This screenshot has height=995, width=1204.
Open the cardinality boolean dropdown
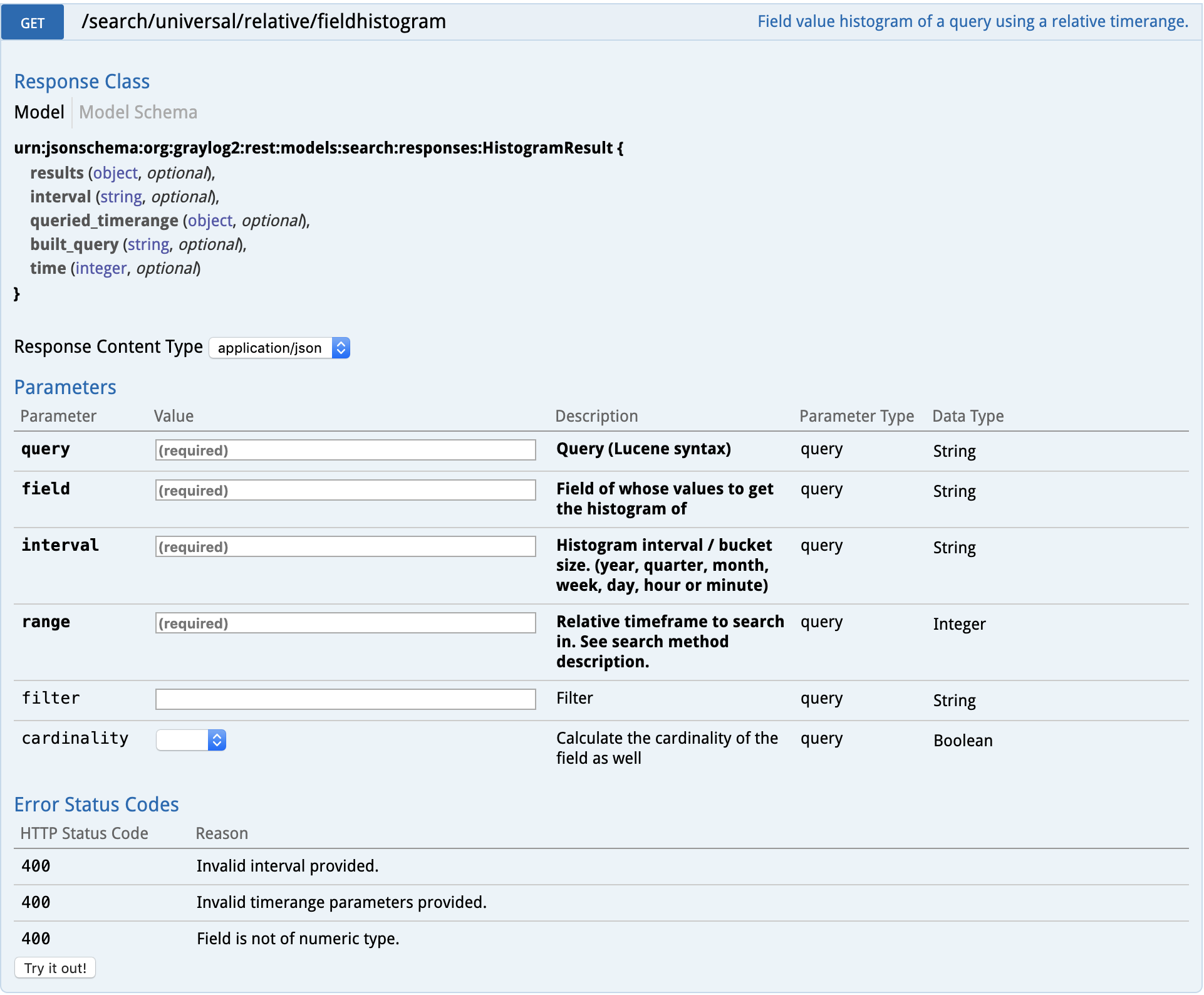(x=191, y=740)
